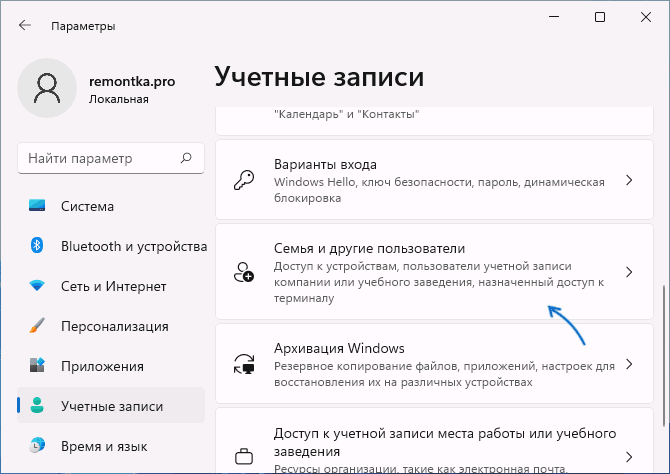Click the Учетные записи person icon
This screenshot has width=670, height=474.
coord(37,406)
